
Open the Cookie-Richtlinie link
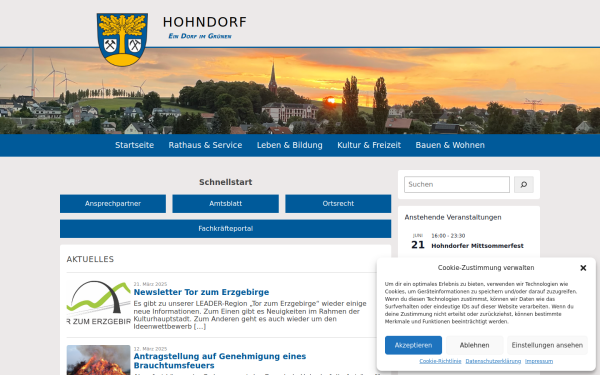pyautogui.click(x=440, y=361)
